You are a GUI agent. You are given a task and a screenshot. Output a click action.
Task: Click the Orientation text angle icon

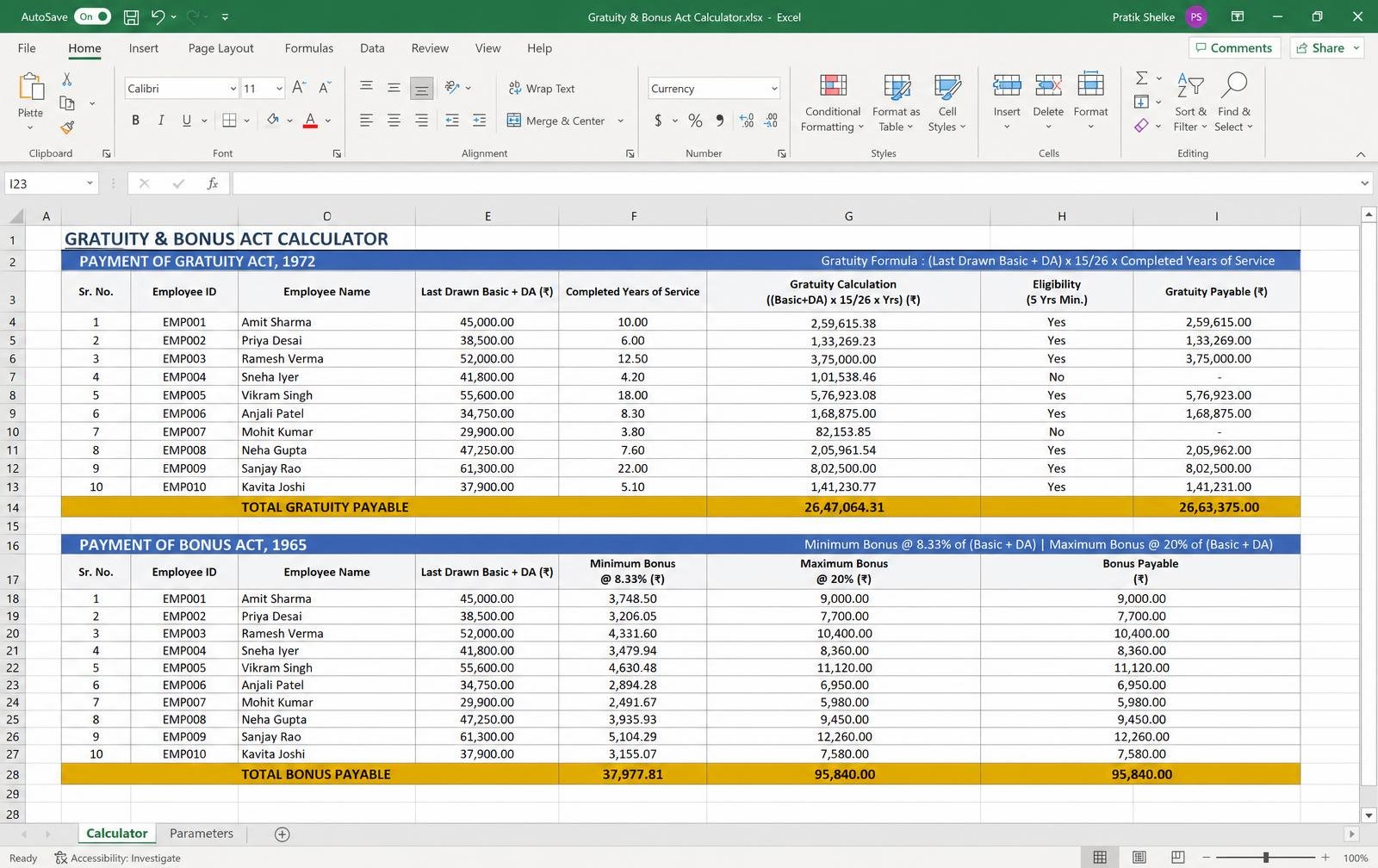452,88
